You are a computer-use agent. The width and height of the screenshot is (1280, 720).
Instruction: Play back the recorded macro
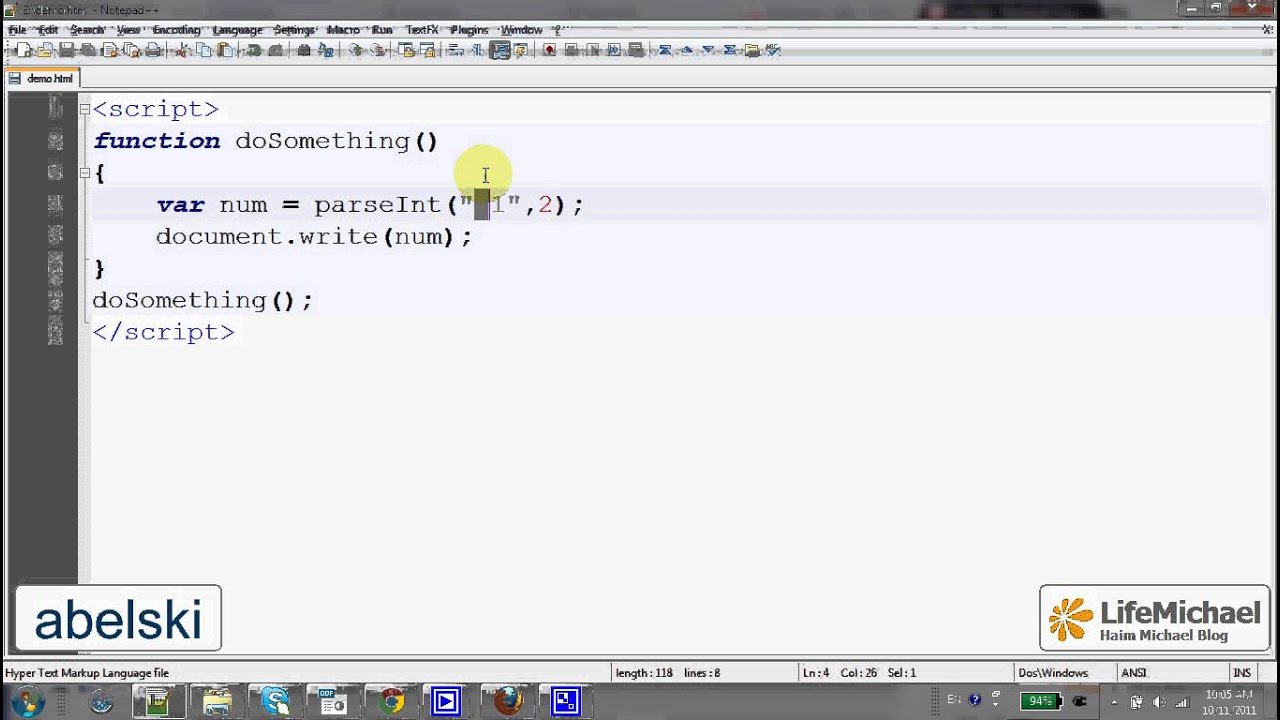point(592,50)
